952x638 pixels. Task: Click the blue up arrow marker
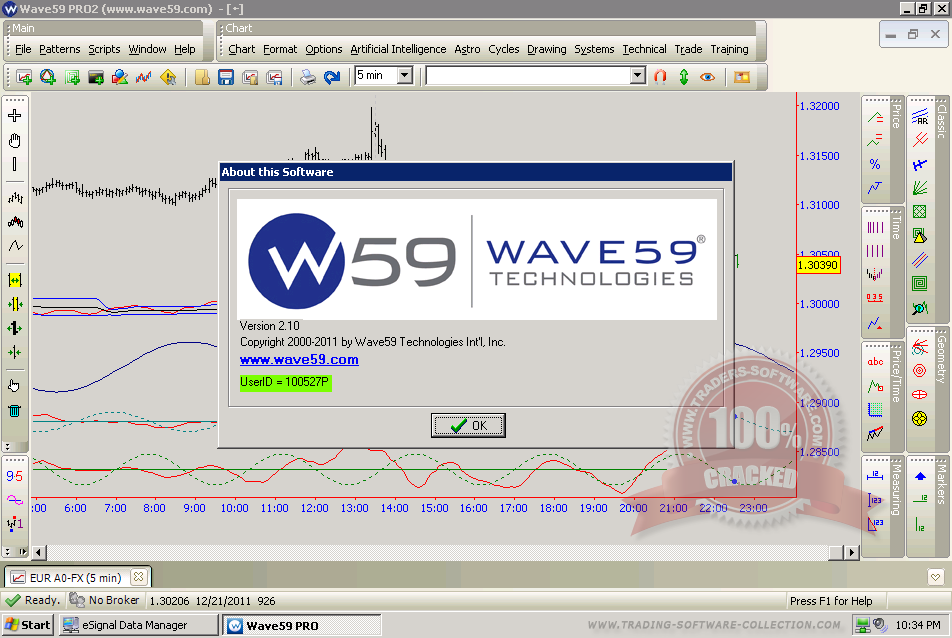tap(920, 477)
